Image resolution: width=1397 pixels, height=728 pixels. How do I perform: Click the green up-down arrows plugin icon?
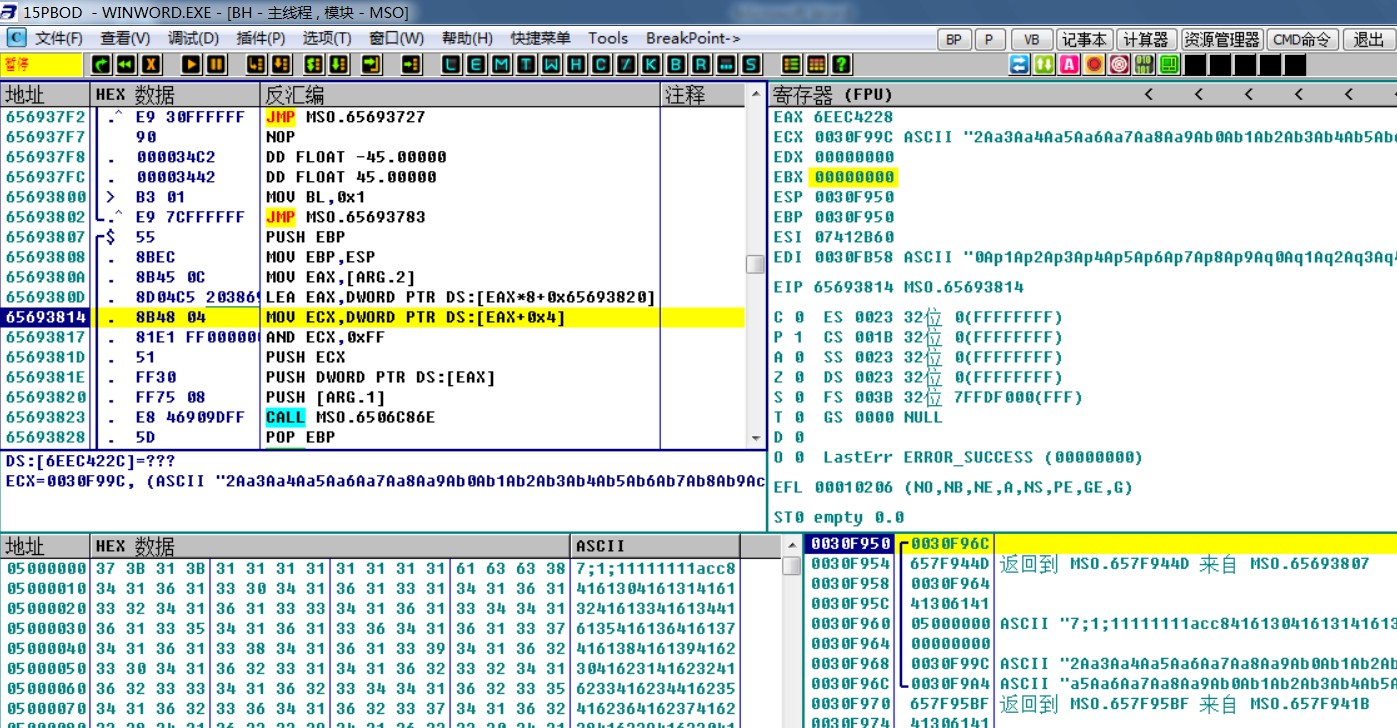1044,64
